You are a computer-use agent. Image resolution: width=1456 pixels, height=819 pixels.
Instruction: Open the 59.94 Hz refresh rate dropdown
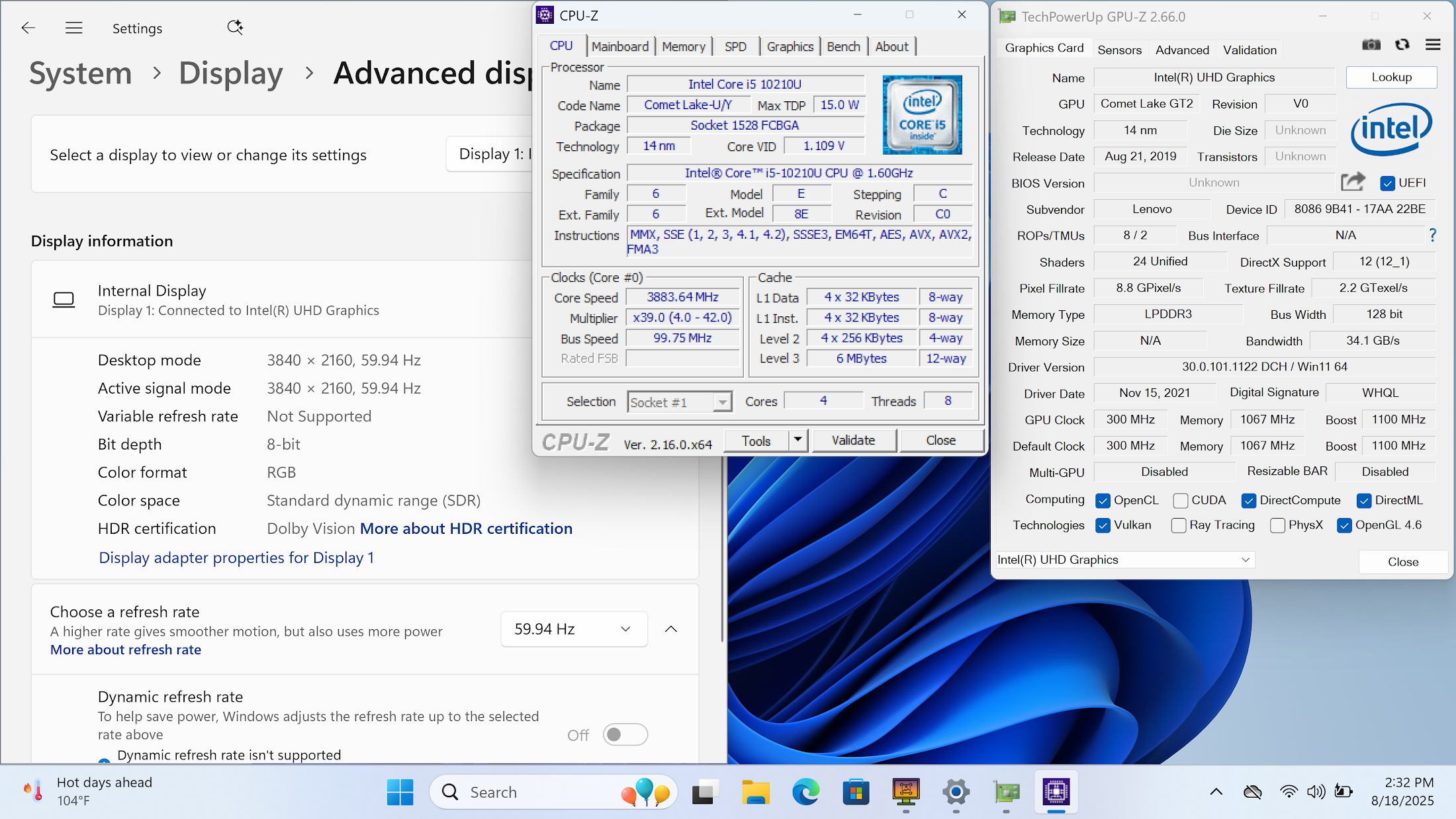click(574, 629)
